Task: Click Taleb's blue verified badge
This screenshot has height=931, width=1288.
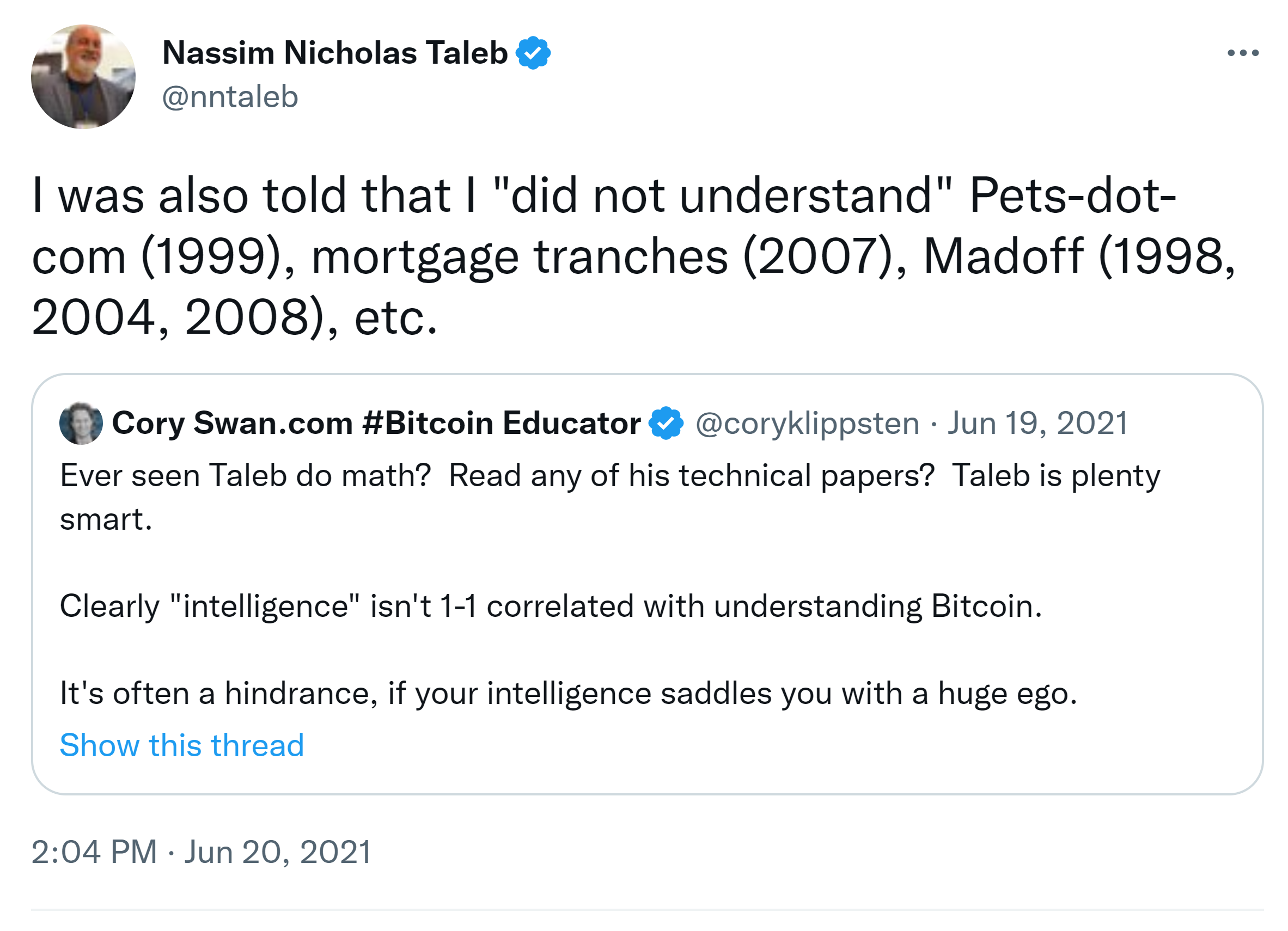Action: click(x=532, y=53)
